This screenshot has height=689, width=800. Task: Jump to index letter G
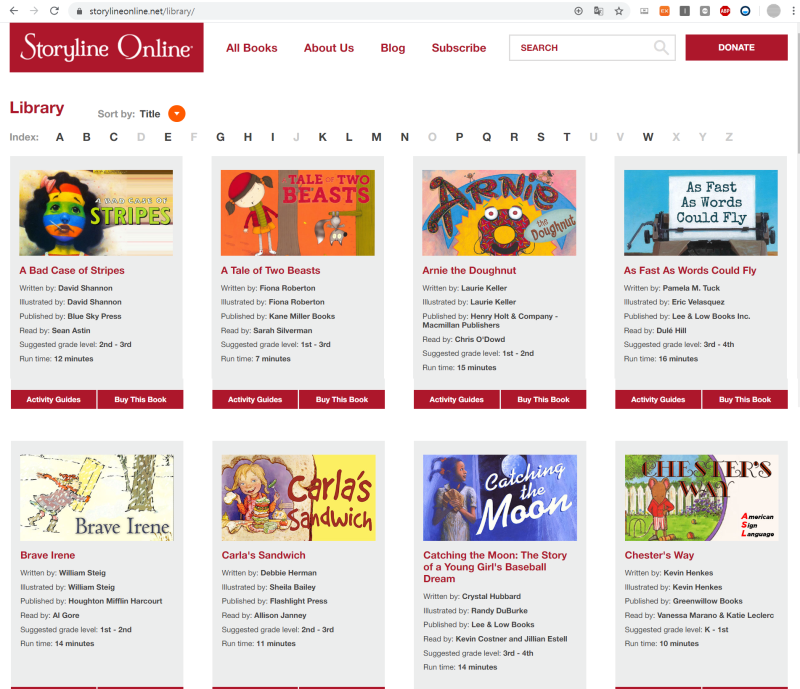(x=220, y=137)
